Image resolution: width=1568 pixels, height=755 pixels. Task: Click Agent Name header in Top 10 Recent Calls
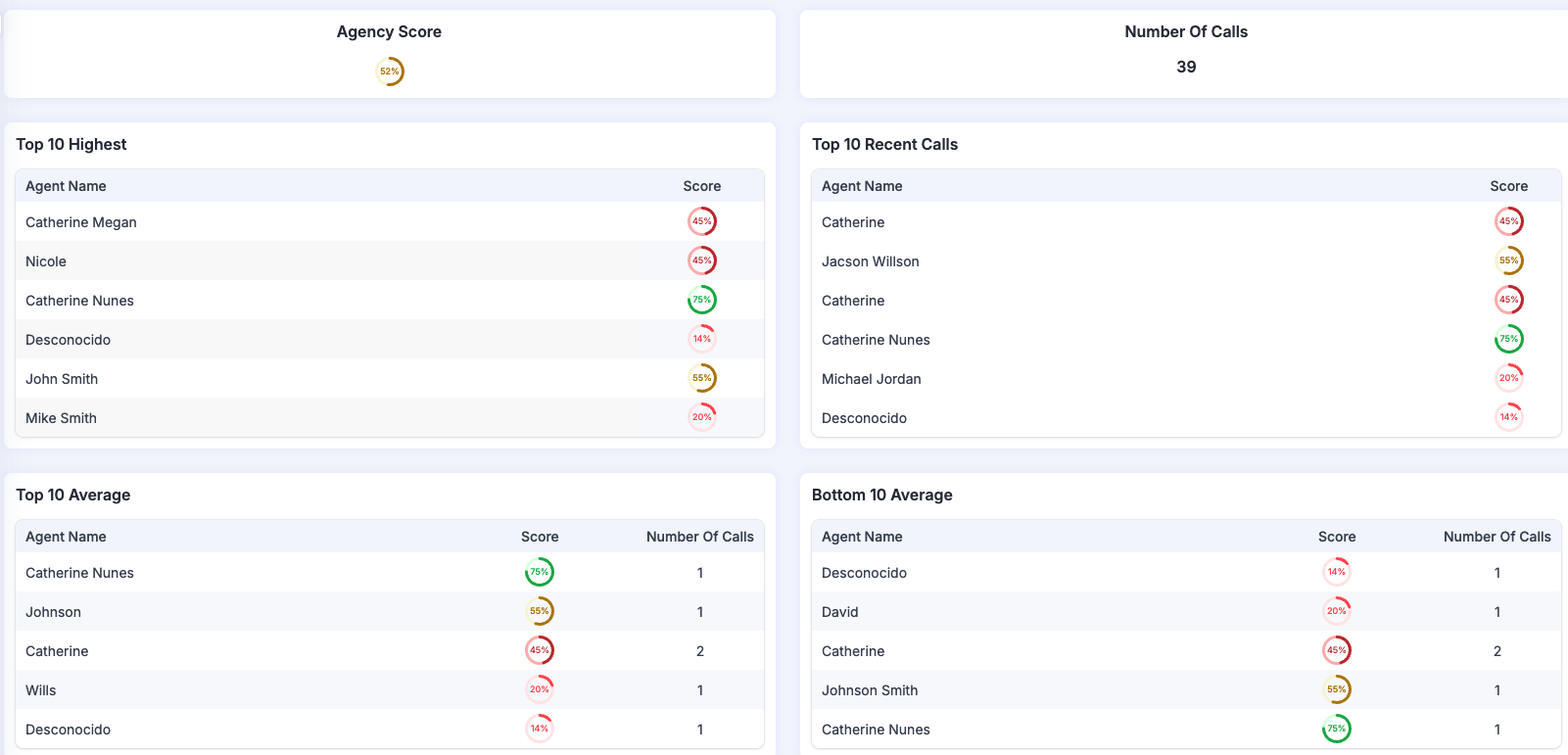(x=862, y=186)
